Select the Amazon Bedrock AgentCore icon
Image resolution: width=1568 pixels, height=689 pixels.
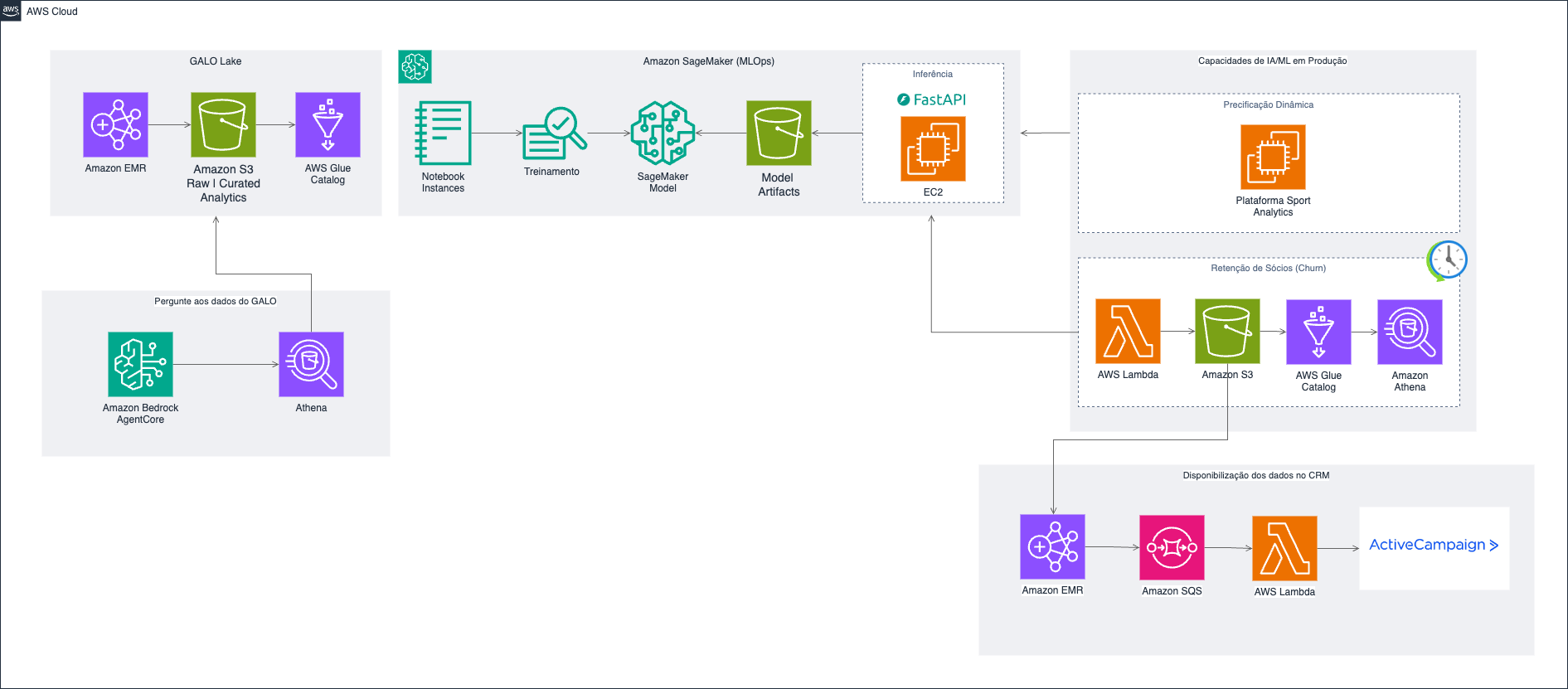140,364
